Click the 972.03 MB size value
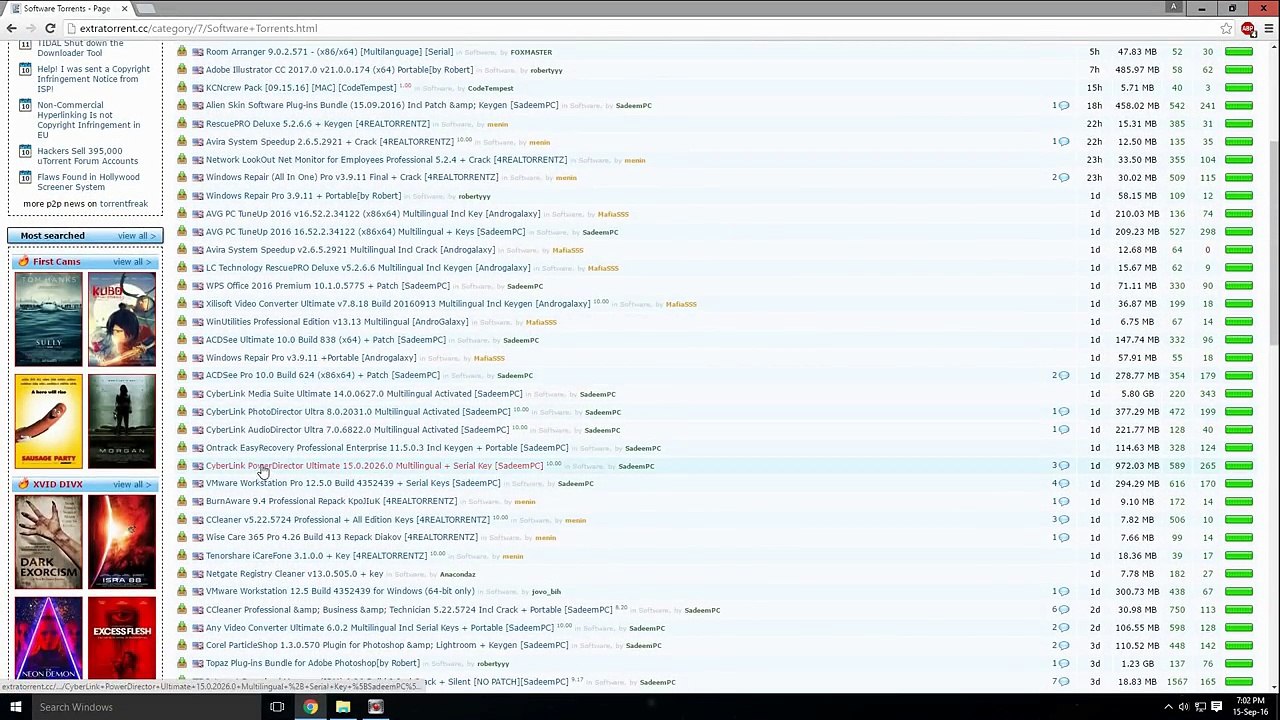The height and width of the screenshot is (720, 1280). (x=1137, y=466)
